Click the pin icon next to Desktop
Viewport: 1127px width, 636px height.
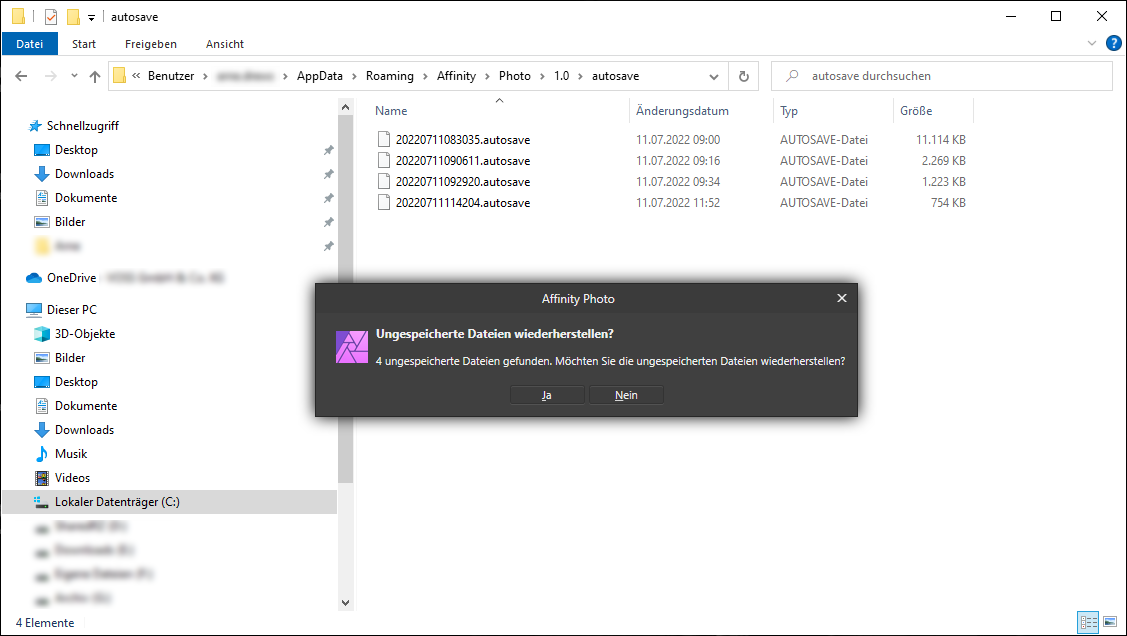point(328,150)
